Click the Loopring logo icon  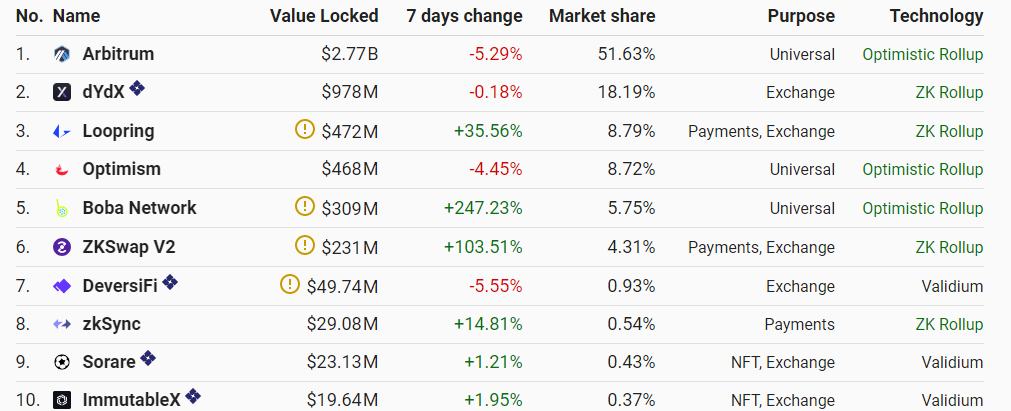pyautogui.click(x=62, y=131)
